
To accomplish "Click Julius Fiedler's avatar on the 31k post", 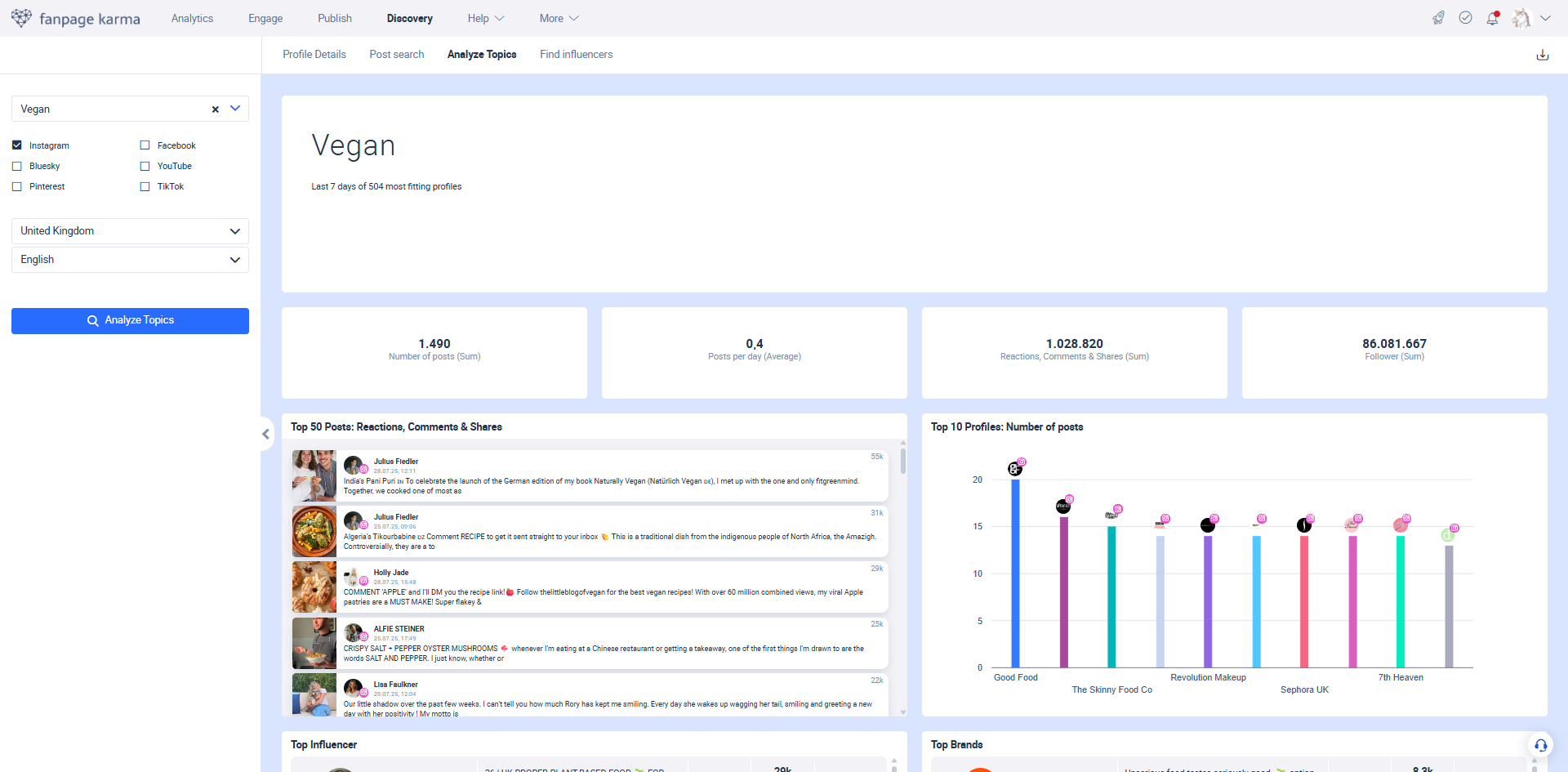I will click(x=353, y=520).
